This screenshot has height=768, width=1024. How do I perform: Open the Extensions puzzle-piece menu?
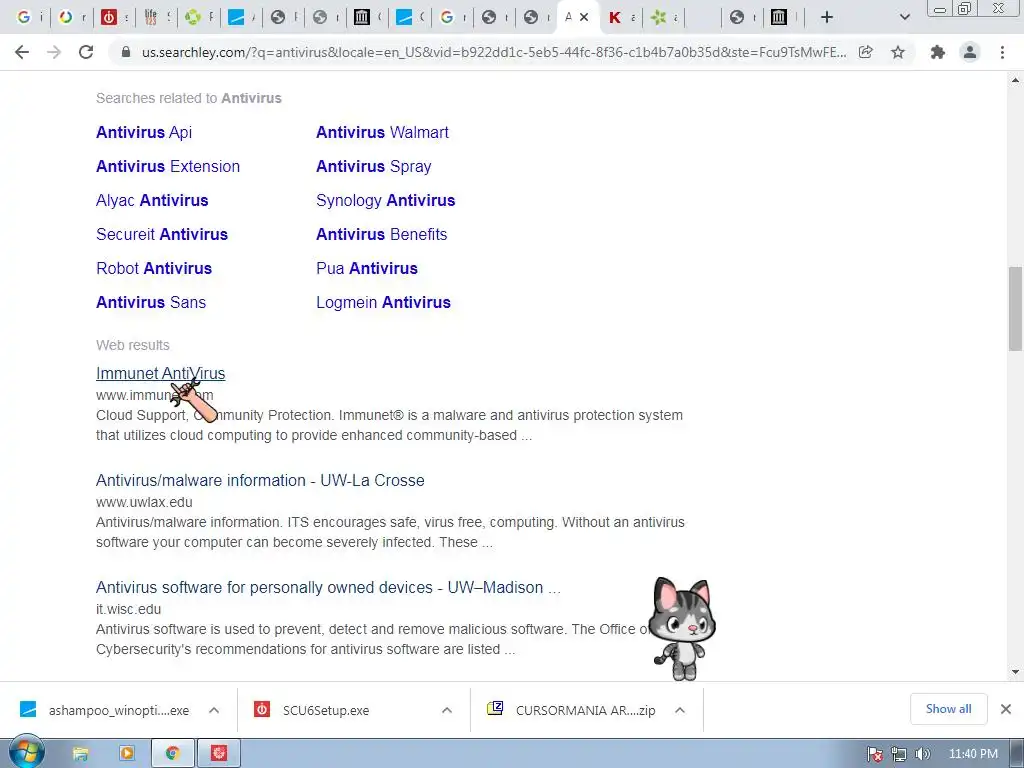[x=938, y=52]
